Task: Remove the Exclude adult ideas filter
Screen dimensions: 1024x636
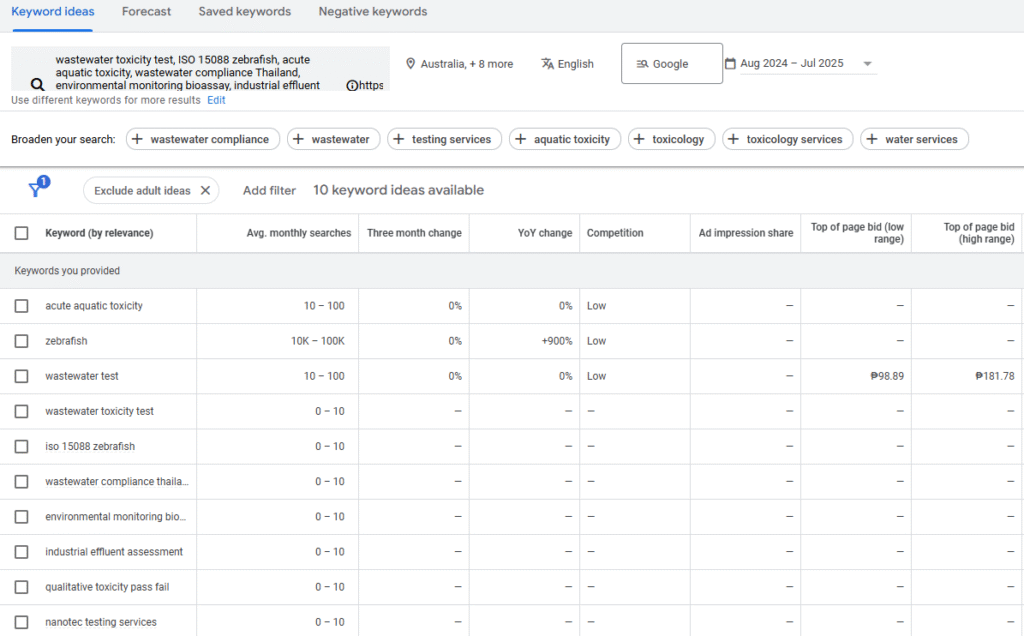Action: (205, 190)
